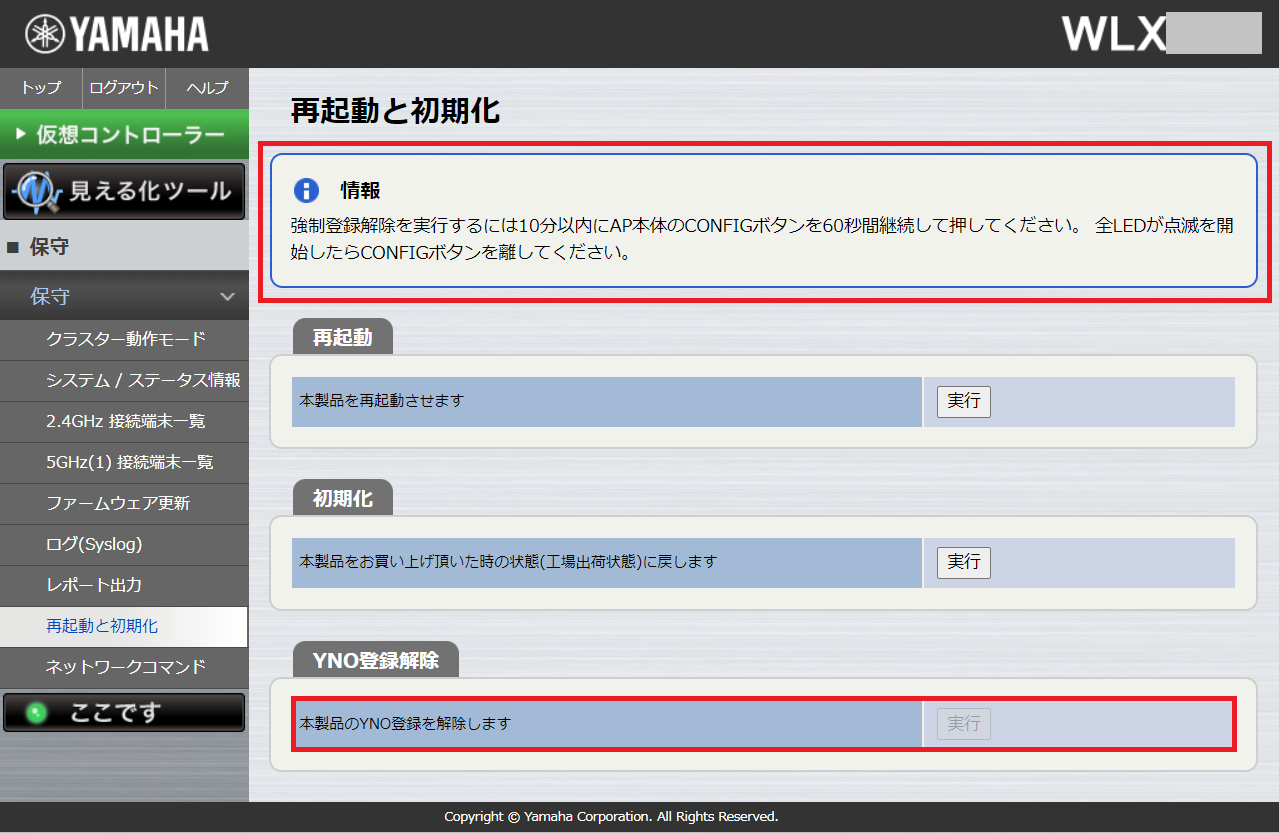Open ファームウェア更新 from the sidebar
This screenshot has width=1279, height=833.
coord(124,503)
